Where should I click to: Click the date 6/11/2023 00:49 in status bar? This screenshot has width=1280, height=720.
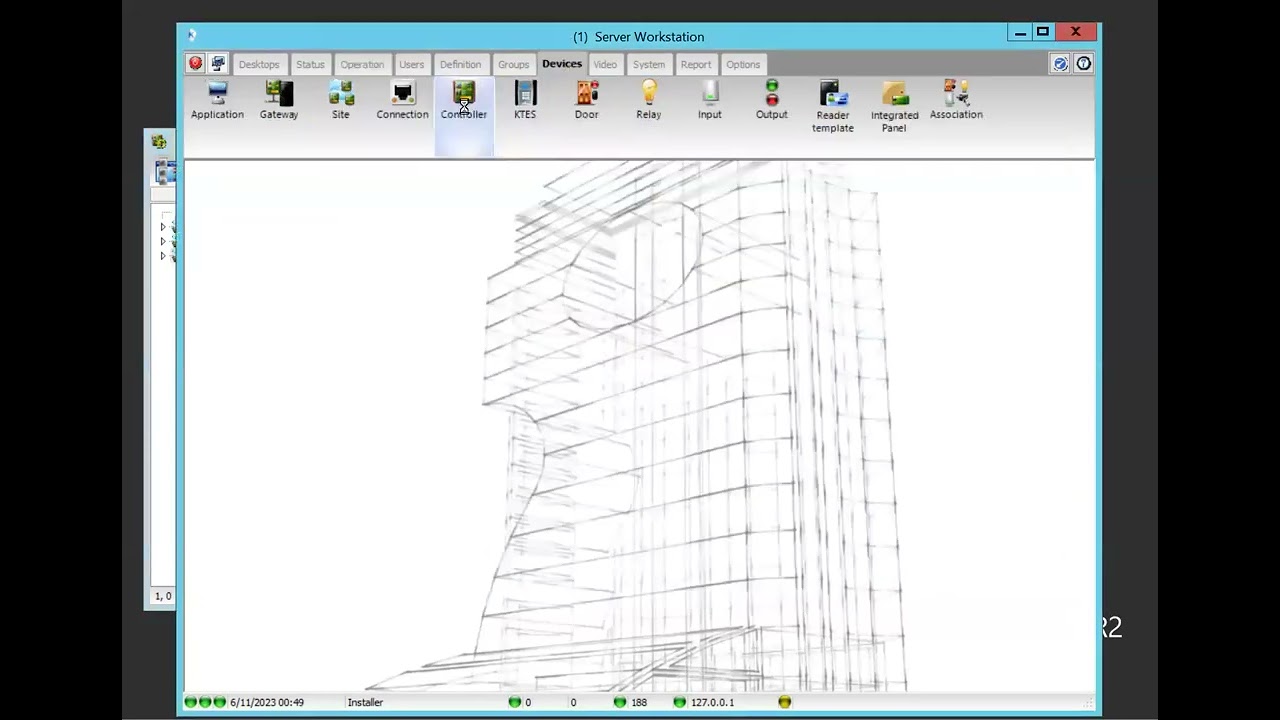tap(267, 702)
